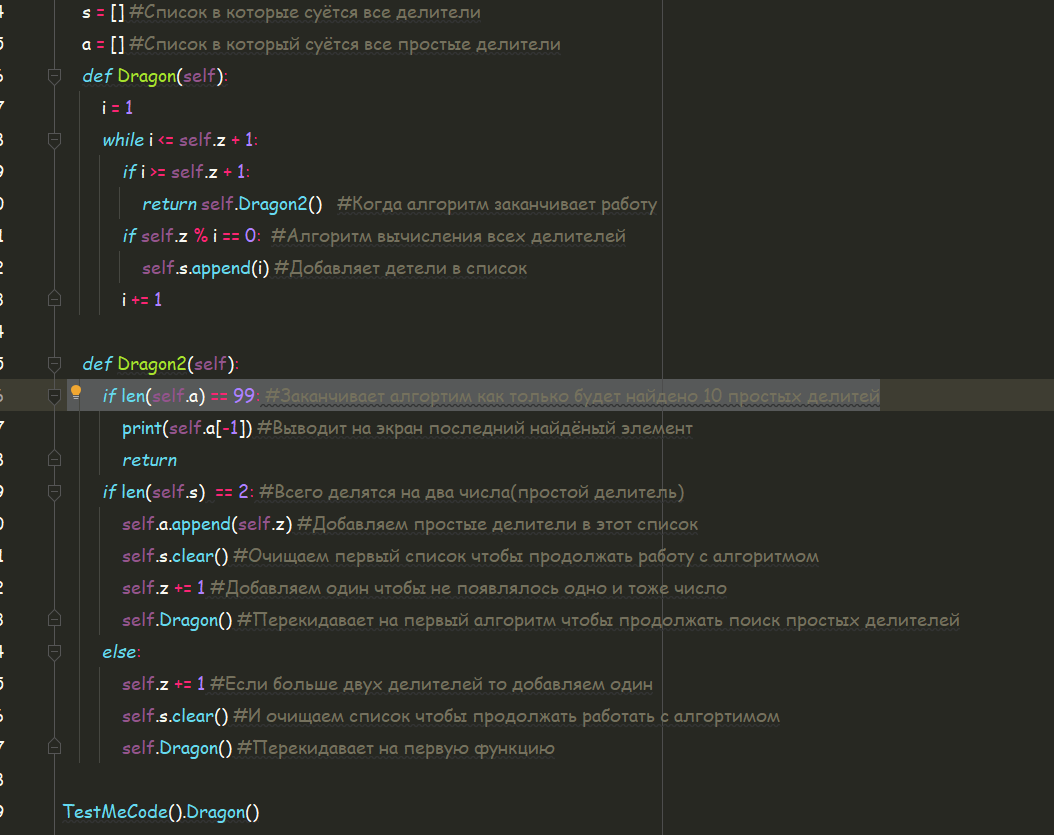Click the fold end marker beside 'self.Dragon() #Перекидавает на первую функцию'
This screenshot has width=1054, height=835.
[x=55, y=748]
